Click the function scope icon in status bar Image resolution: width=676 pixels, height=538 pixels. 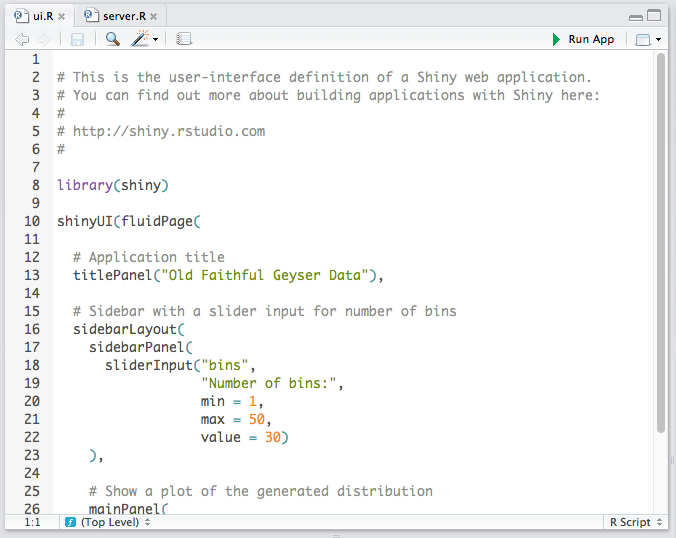click(70, 522)
